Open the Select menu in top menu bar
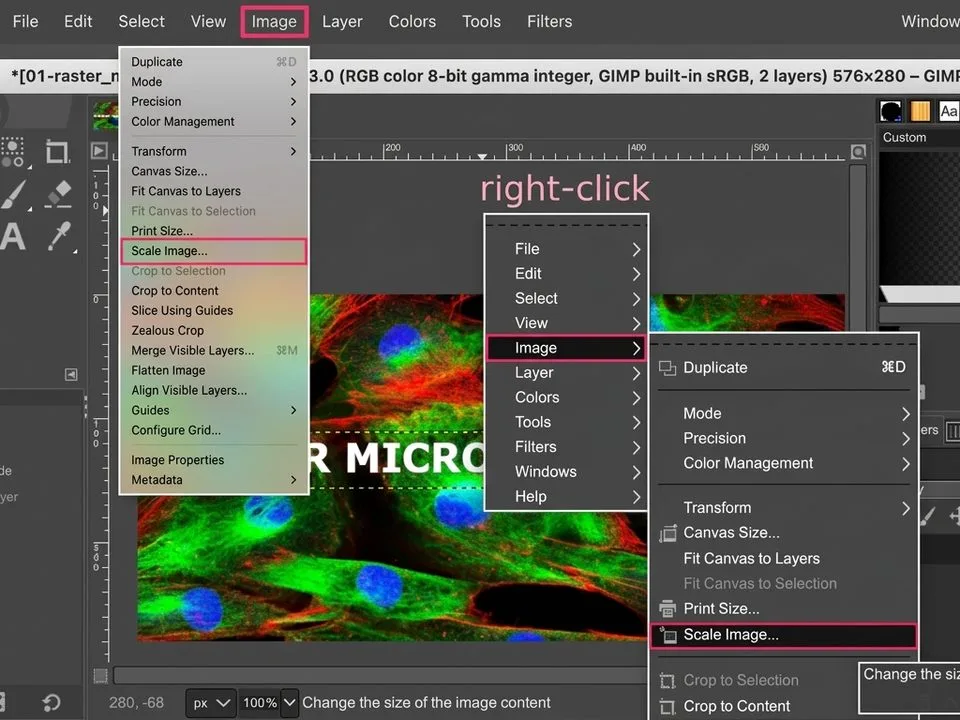The width and height of the screenshot is (960, 720). [141, 21]
